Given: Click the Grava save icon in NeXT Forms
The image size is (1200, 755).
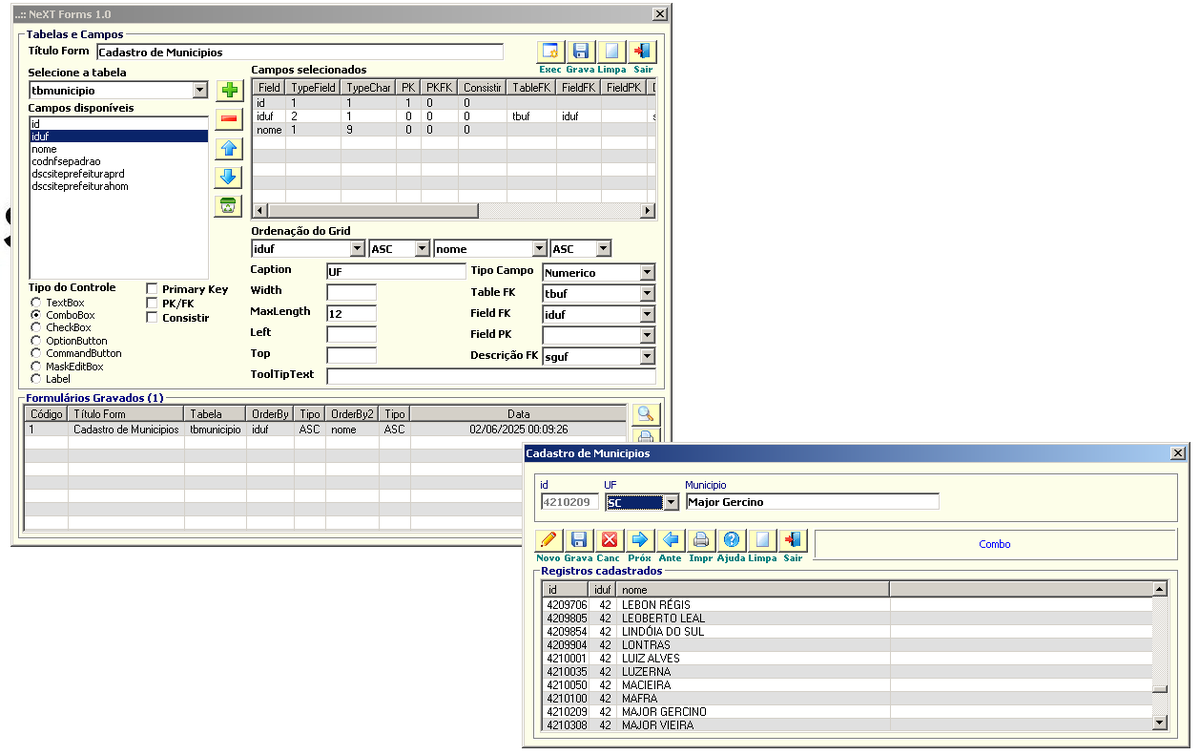Looking at the screenshot, I should point(580,52).
